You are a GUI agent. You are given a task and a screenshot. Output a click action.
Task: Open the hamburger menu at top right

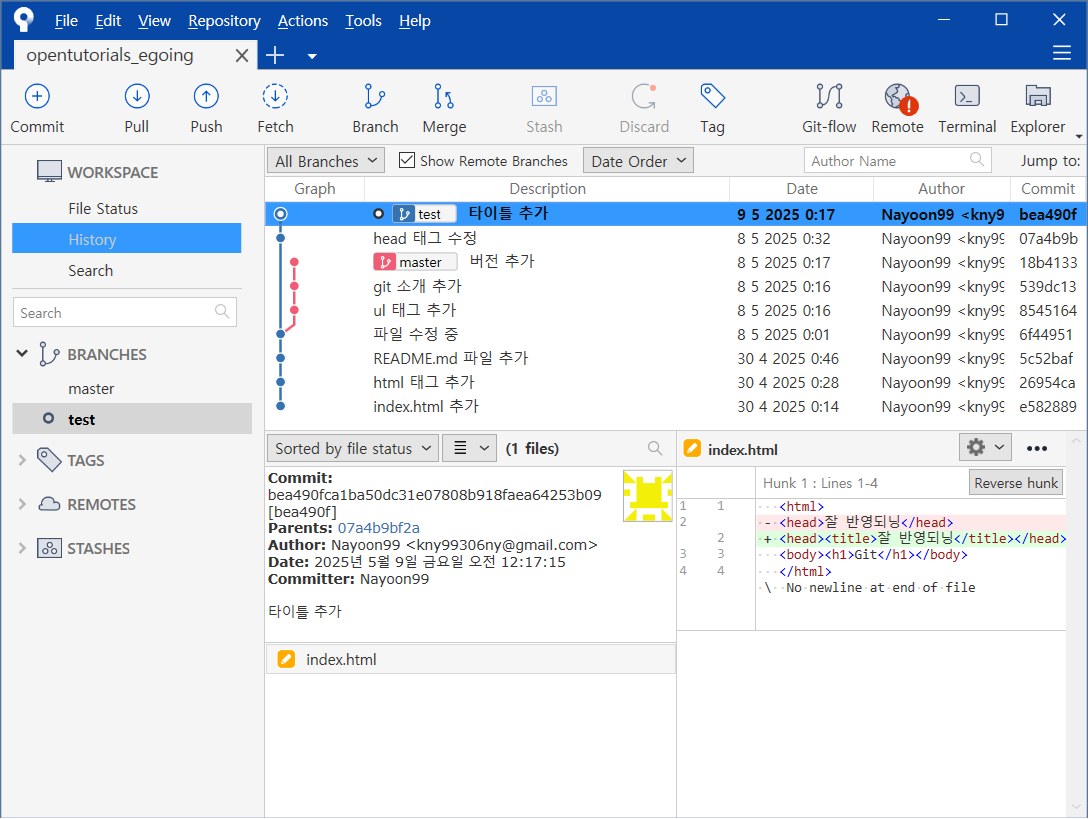pos(1062,53)
